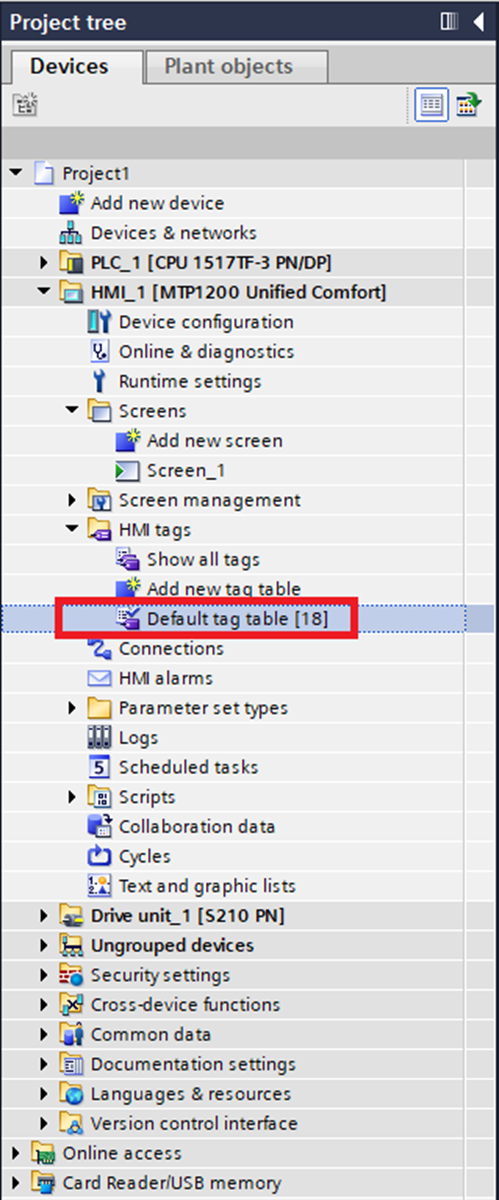
Task: Click the Add new device icon
Action: (72, 203)
